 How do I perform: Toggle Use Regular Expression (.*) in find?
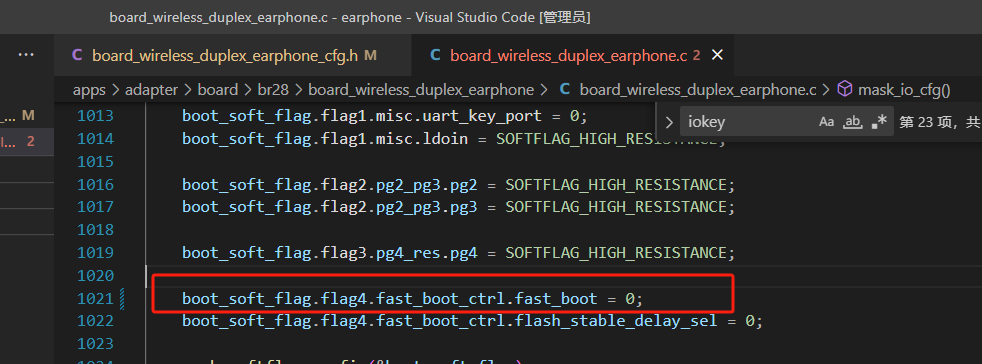click(x=879, y=122)
